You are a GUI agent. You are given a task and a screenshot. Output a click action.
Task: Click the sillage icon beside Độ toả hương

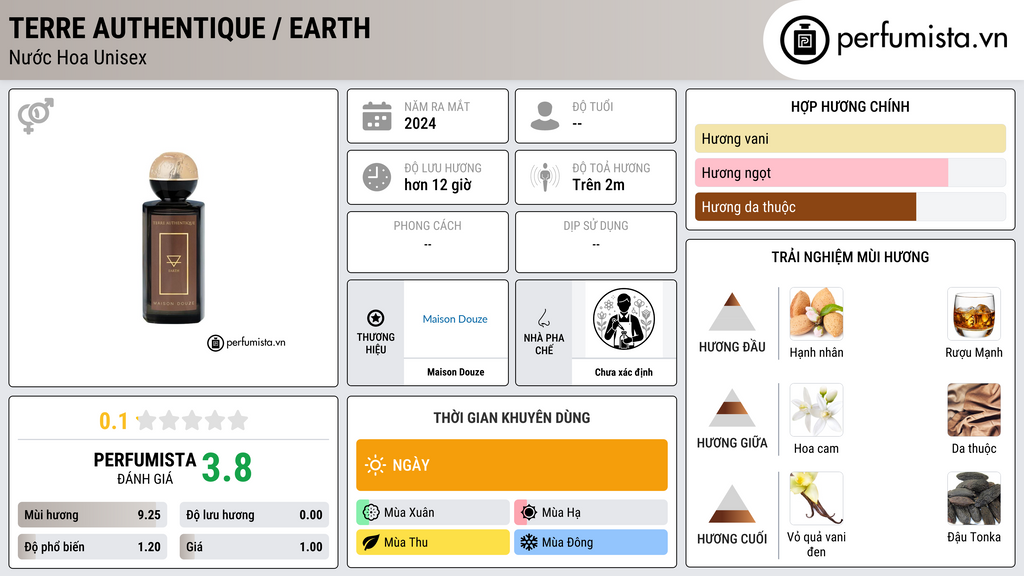click(545, 177)
